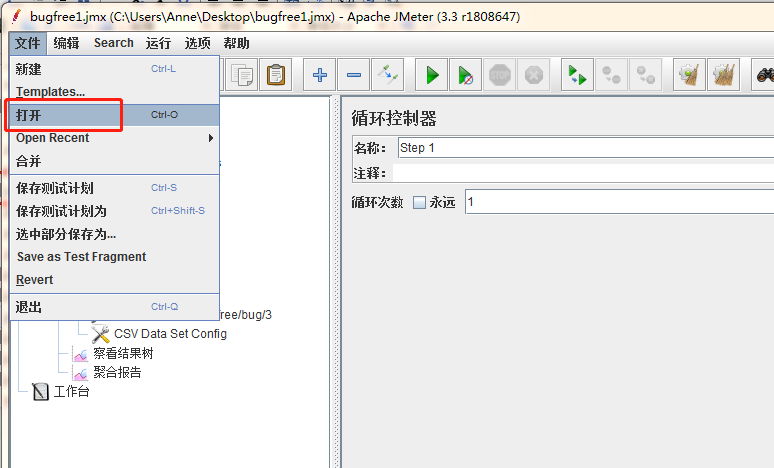Open the 选项 menu
This screenshot has width=774, height=468.
tap(197, 43)
